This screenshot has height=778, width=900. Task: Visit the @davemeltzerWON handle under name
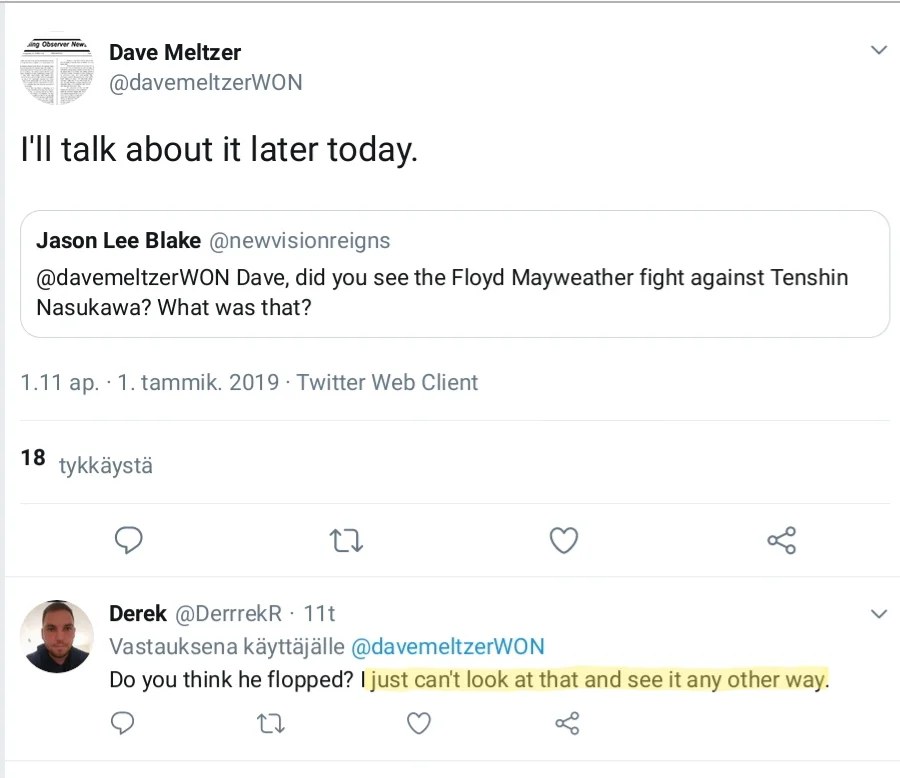click(205, 84)
